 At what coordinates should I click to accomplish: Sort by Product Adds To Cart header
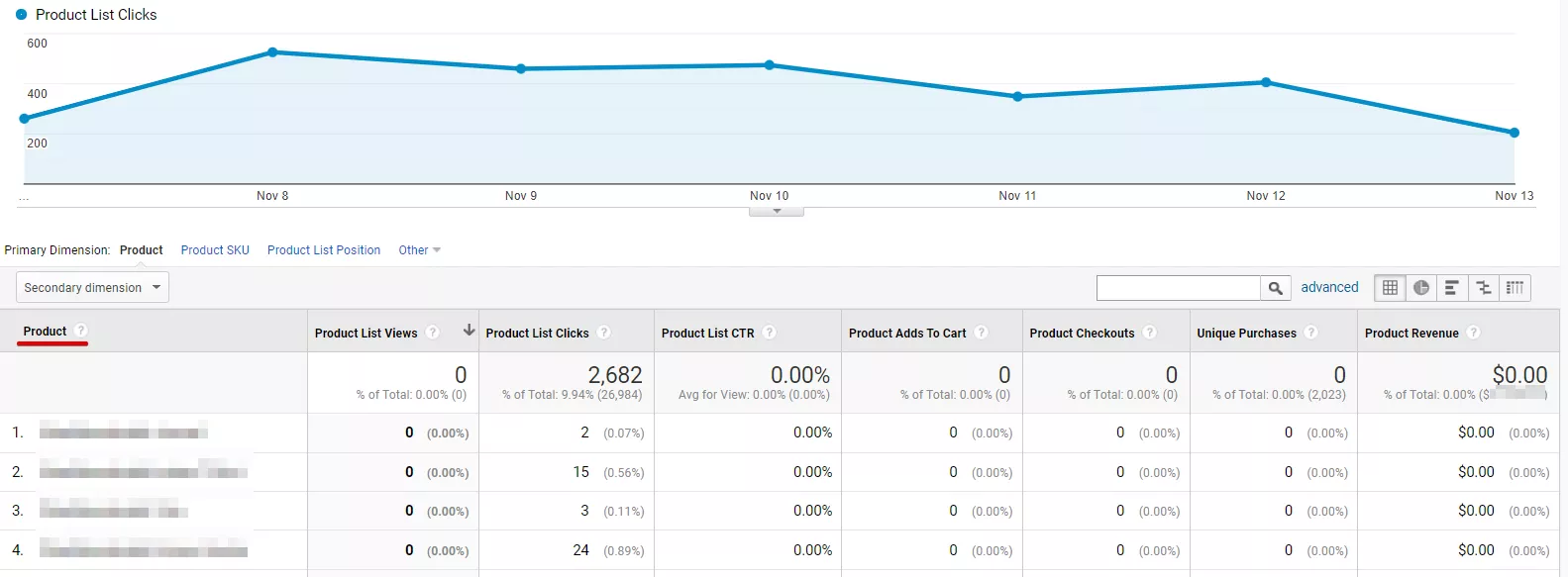coord(907,334)
